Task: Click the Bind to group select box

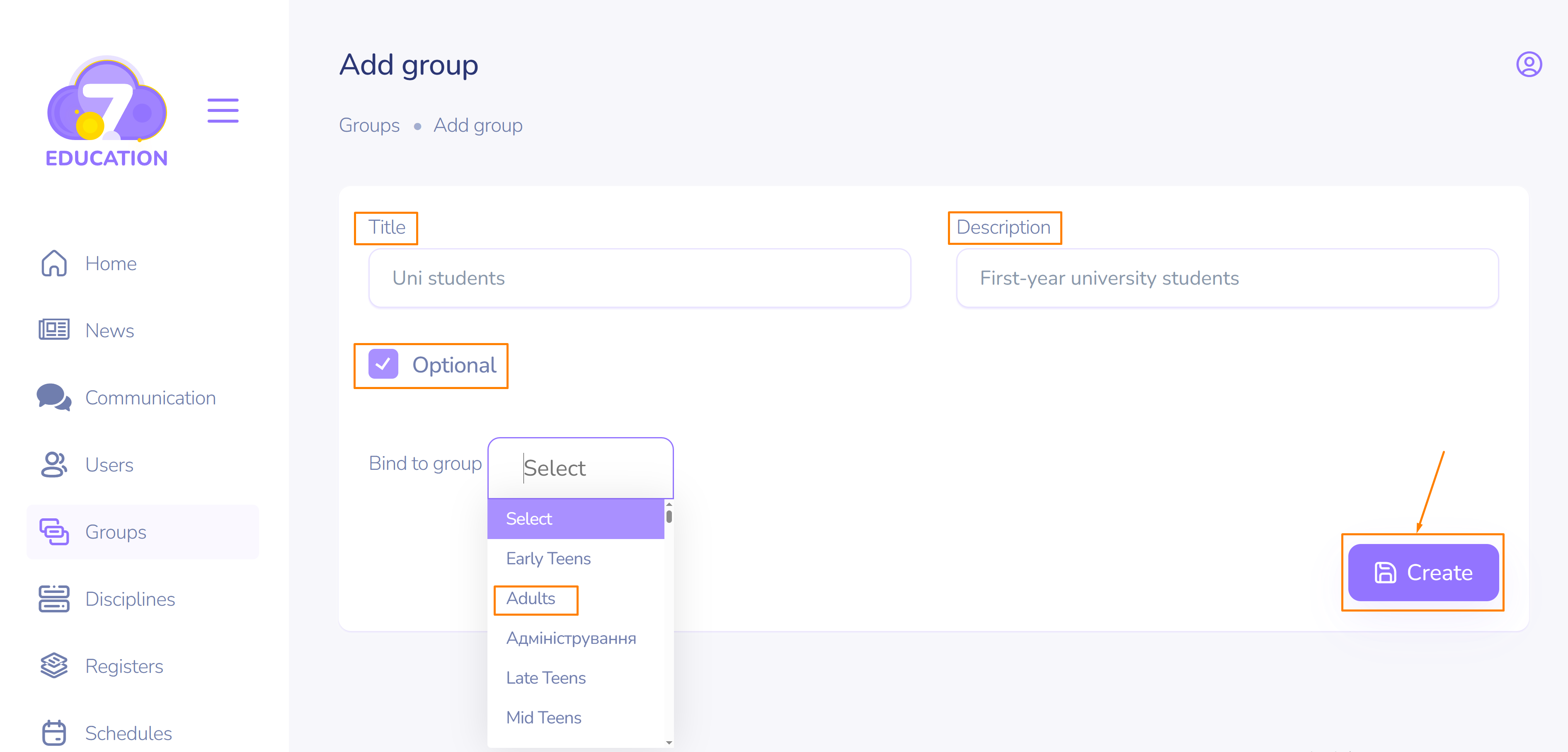Action: tap(580, 468)
